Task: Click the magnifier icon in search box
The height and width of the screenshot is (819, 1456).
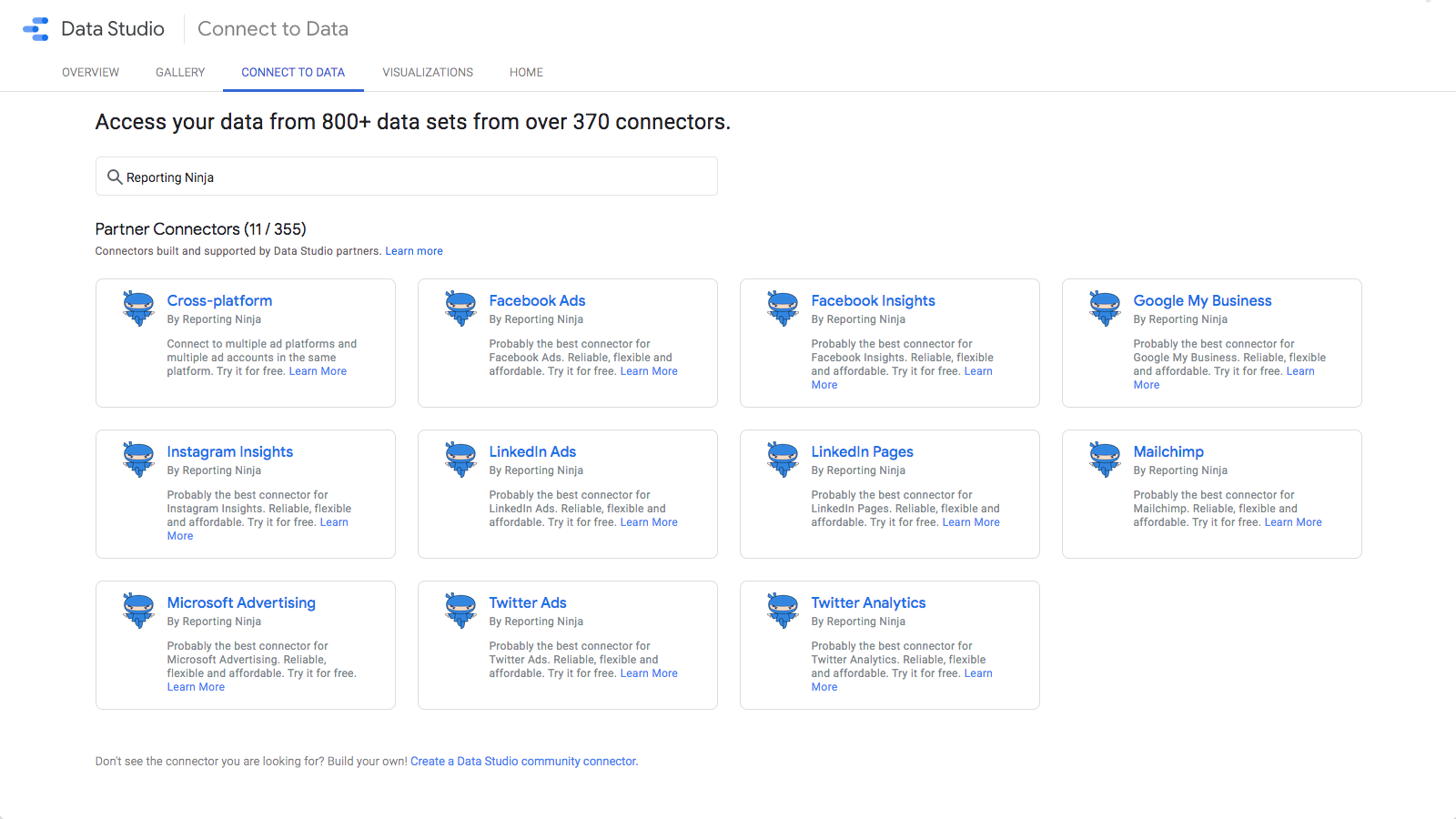Action: [x=115, y=177]
